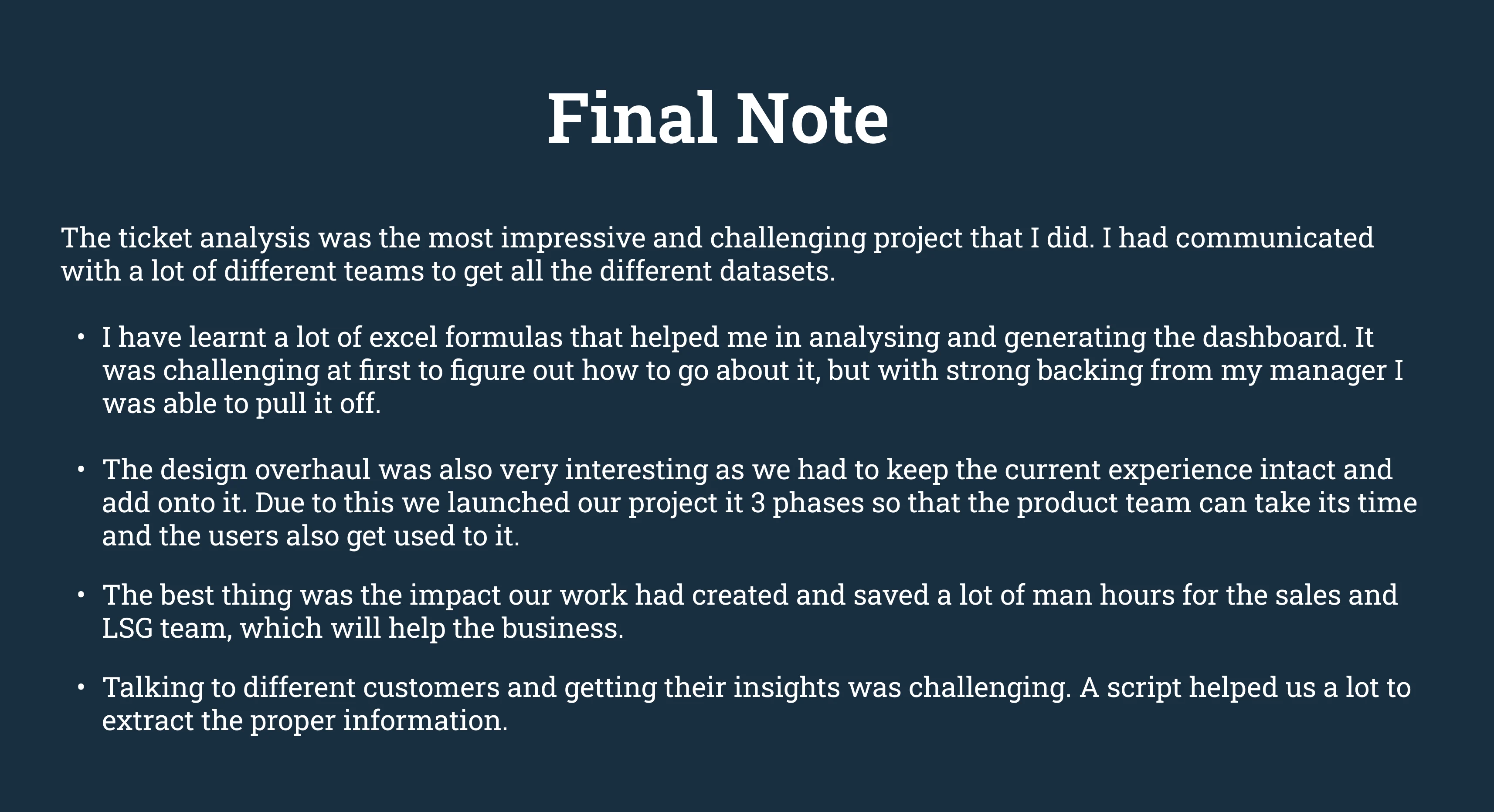Click the bullet marker before 'I have learnt'
The height and width of the screenshot is (812, 1494).
[x=81, y=337]
